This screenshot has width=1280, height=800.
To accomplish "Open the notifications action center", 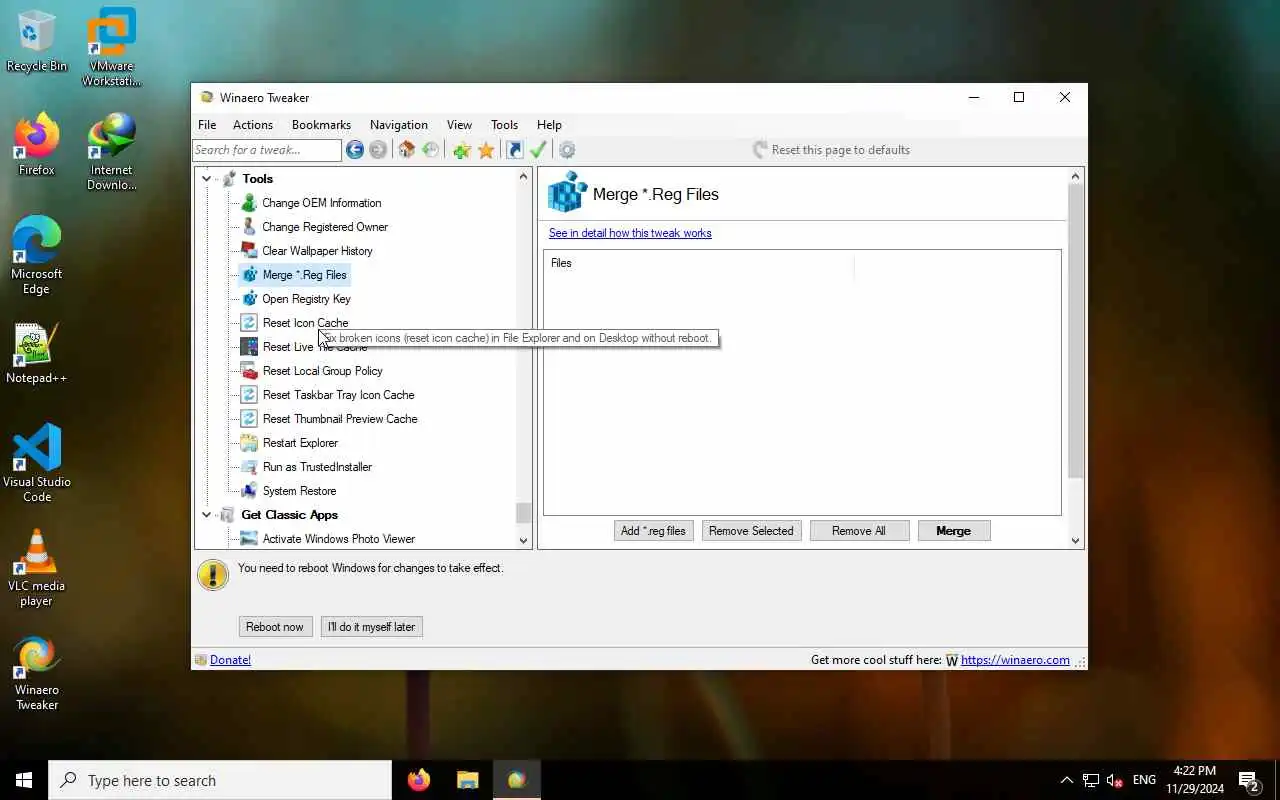I will pyautogui.click(x=1248, y=780).
